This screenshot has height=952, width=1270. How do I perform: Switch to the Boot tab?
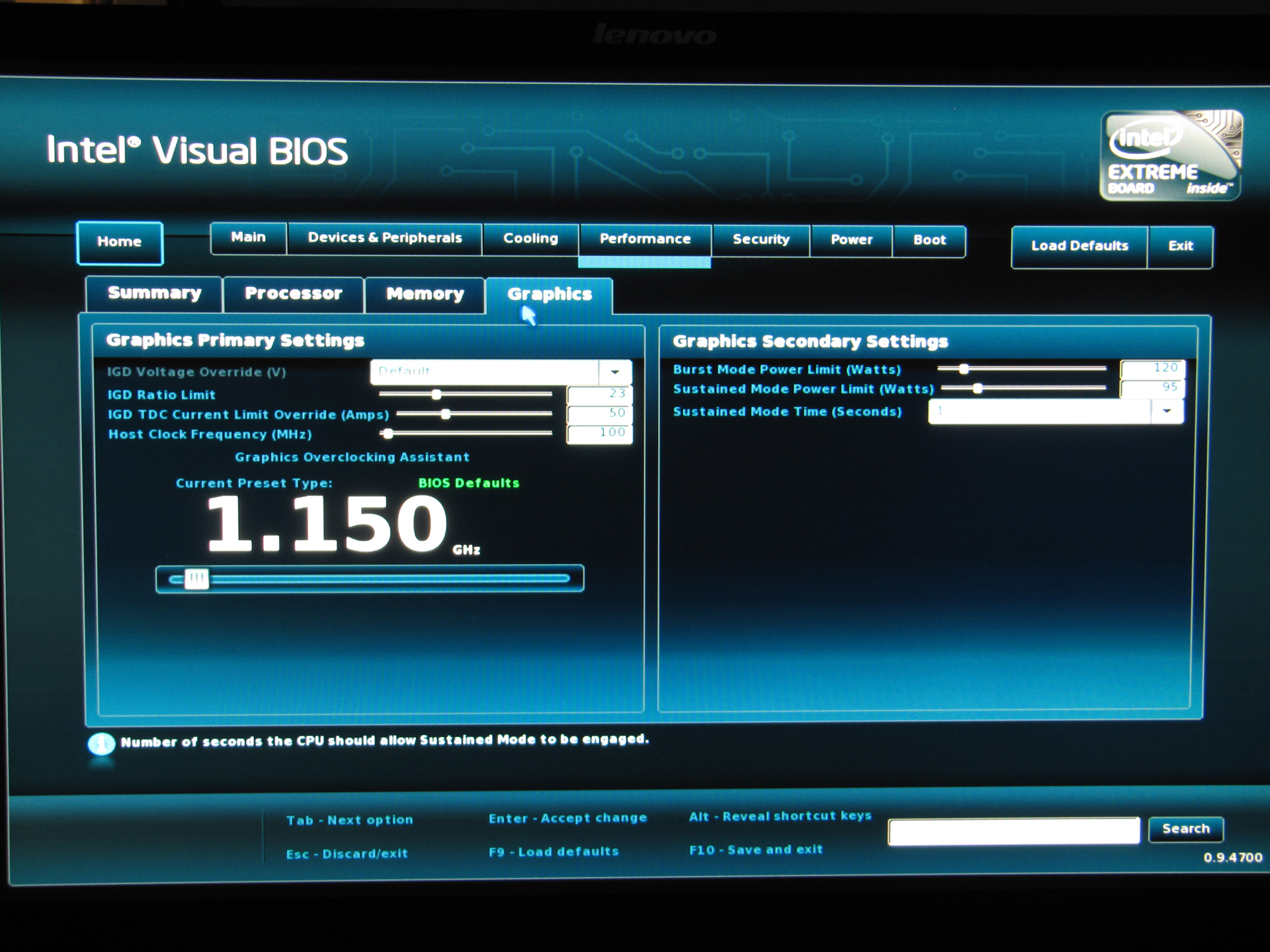(x=929, y=241)
